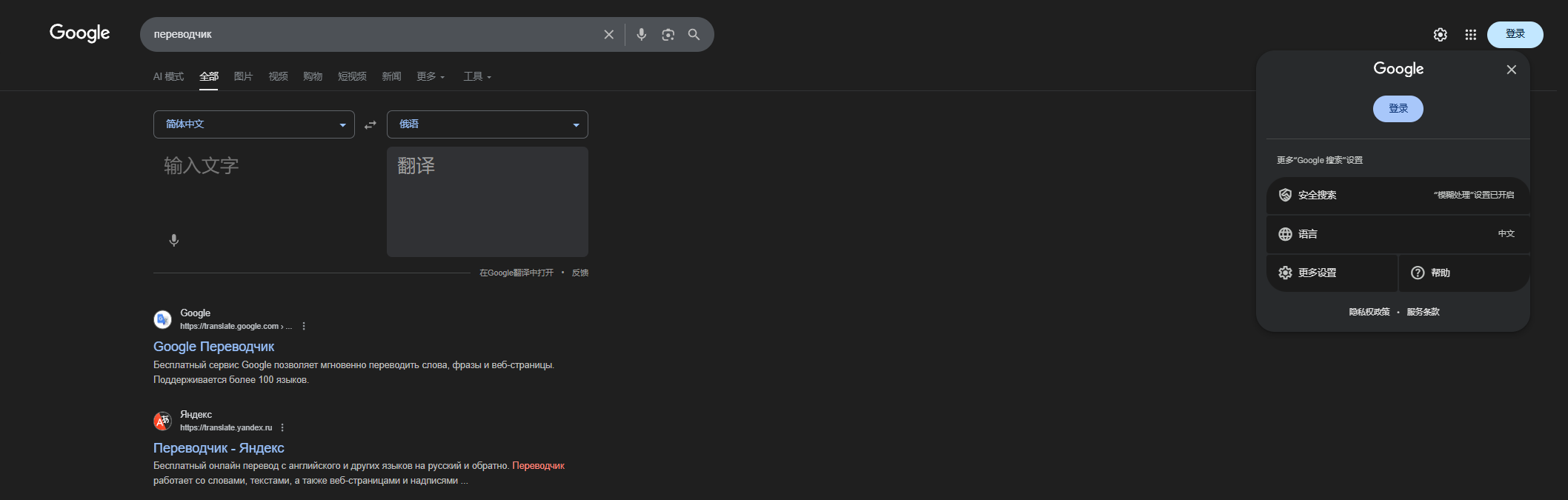Click the 反馈 feedback link
This screenshot has height=500, width=1568.
coord(580,273)
